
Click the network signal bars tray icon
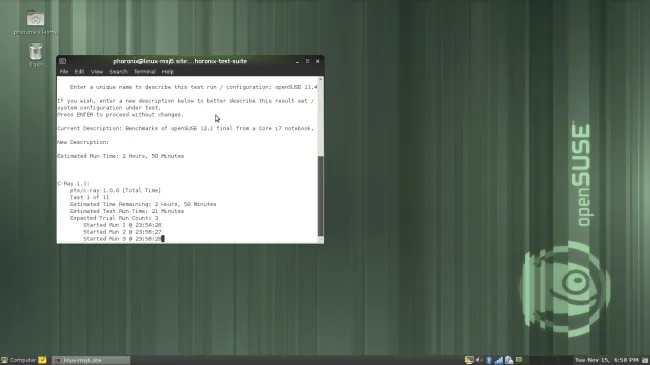tap(499, 360)
